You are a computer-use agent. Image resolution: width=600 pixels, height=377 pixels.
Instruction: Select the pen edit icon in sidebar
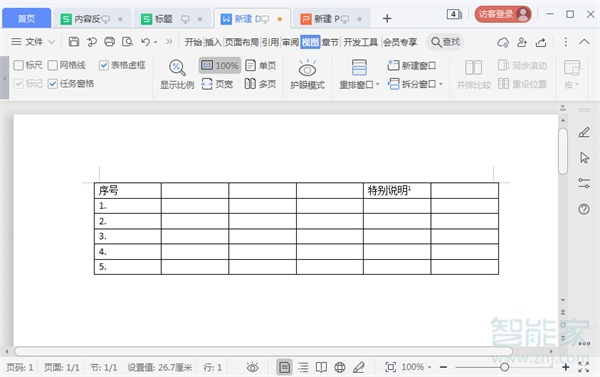coord(584,132)
